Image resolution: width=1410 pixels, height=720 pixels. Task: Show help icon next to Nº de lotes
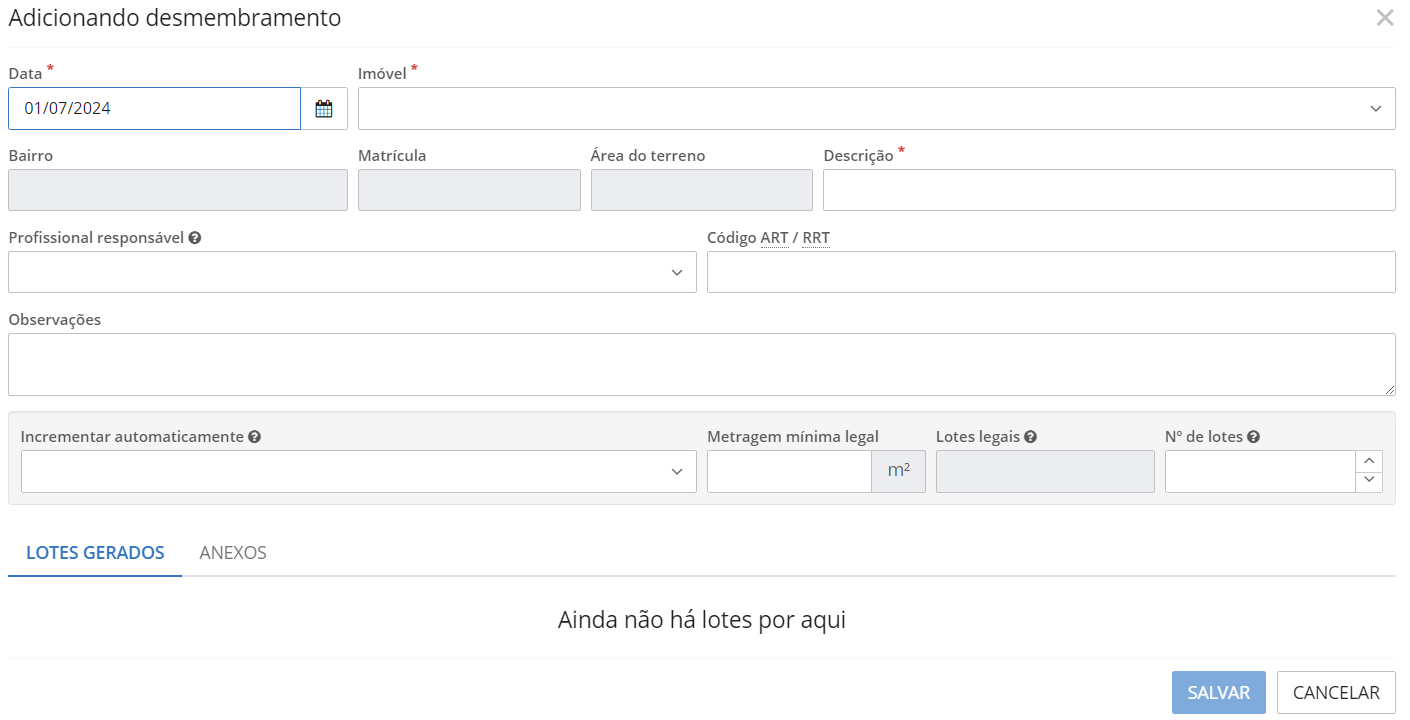pyautogui.click(x=1253, y=437)
